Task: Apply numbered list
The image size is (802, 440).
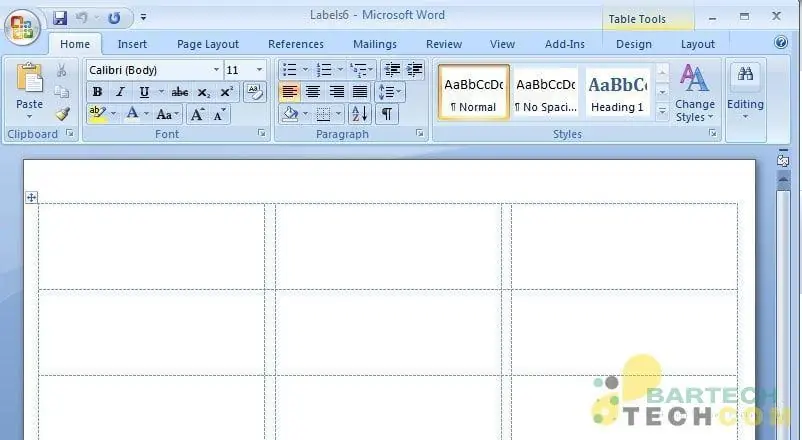Action: [x=324, y=70]
